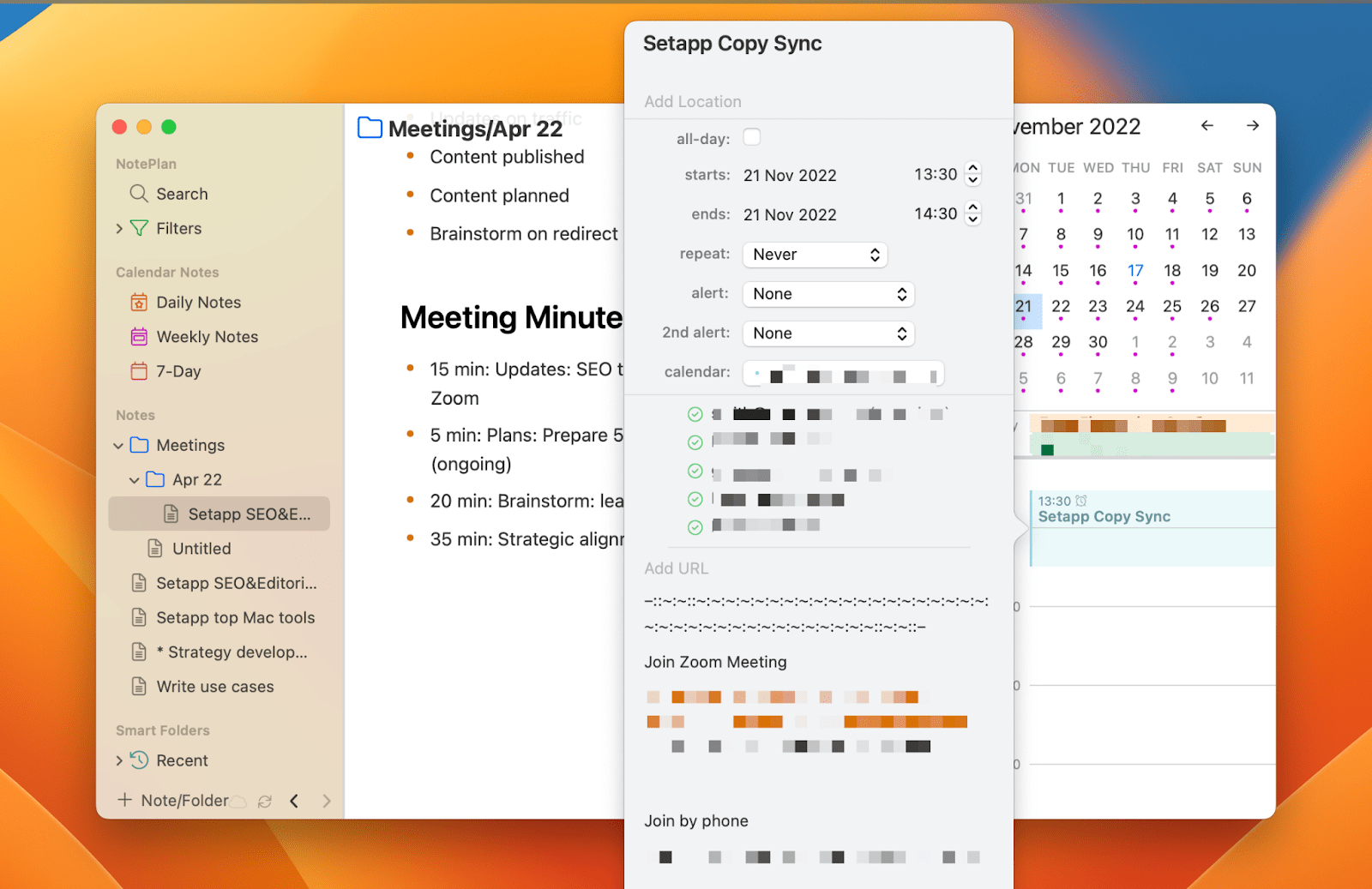Click the 'Join Zoom Meeting' text
This screenshot has width=1372, height=889.
click(715, 662)
